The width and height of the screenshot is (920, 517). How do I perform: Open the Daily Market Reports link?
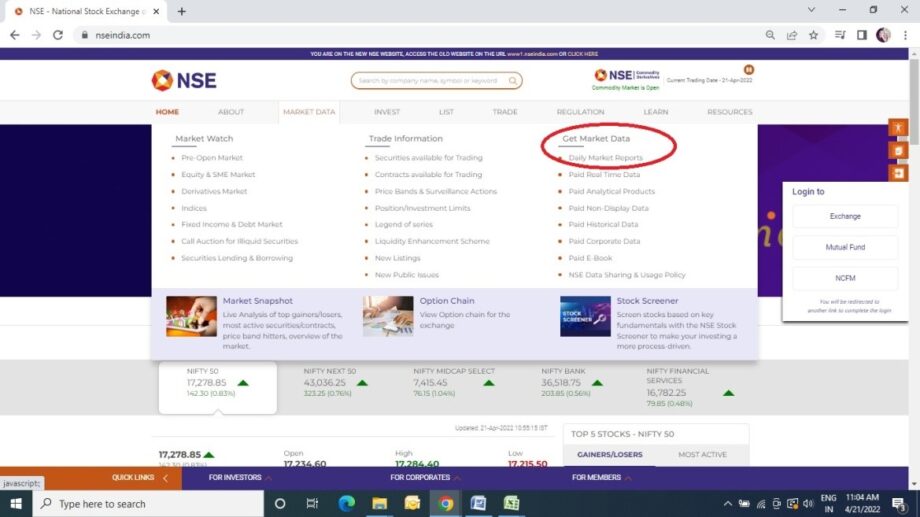point(605,158)
